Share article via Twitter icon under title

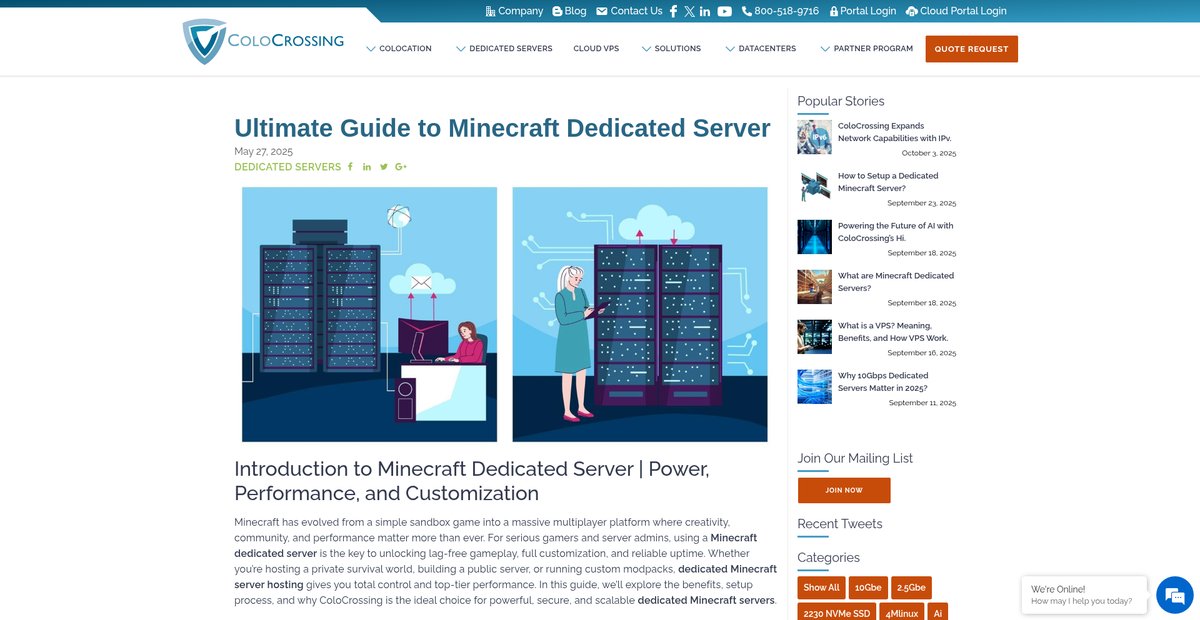click(x=384, y=167)
